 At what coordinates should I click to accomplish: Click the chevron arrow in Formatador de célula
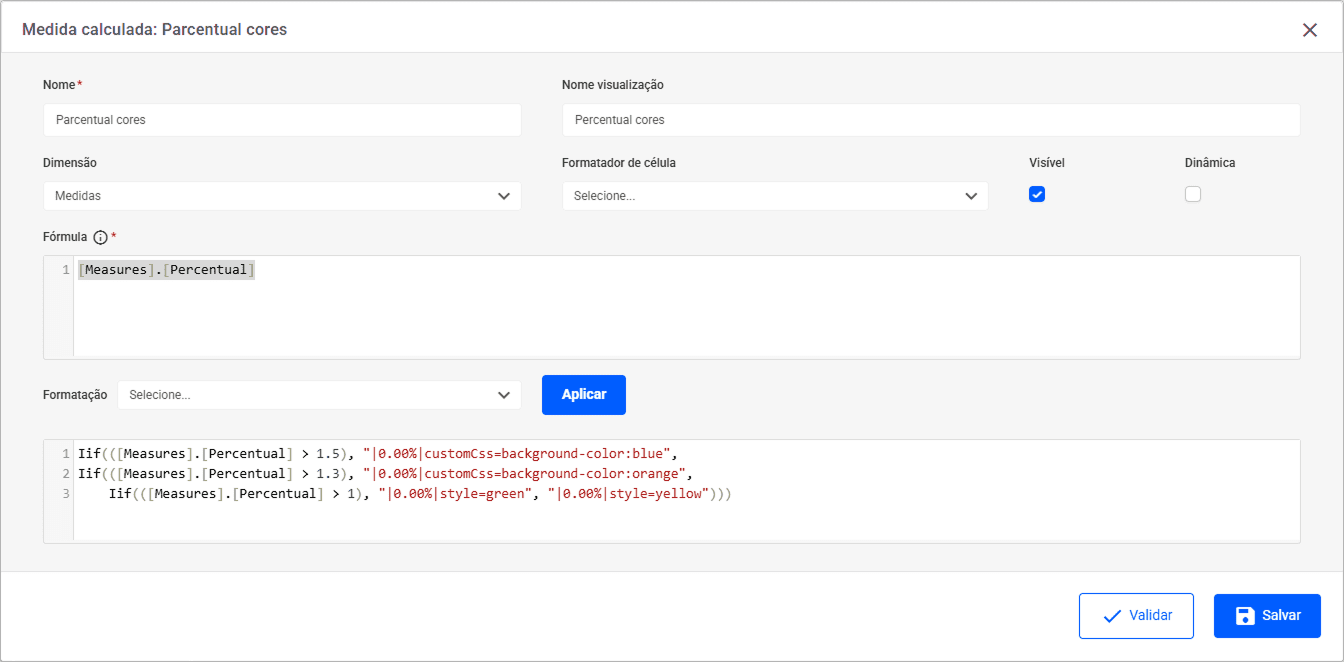pyautogui.click(x=971, y=196)
